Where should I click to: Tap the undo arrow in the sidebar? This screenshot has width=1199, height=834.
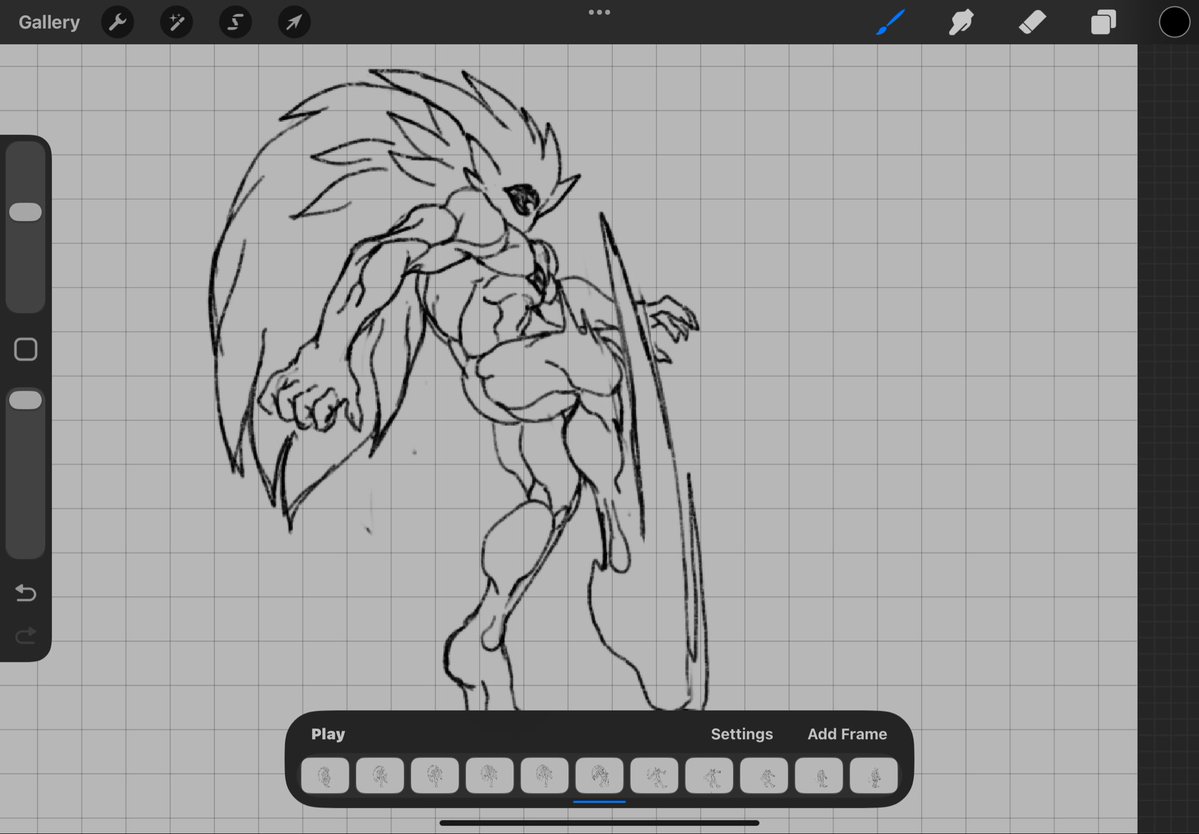click(x=25, y=592)
